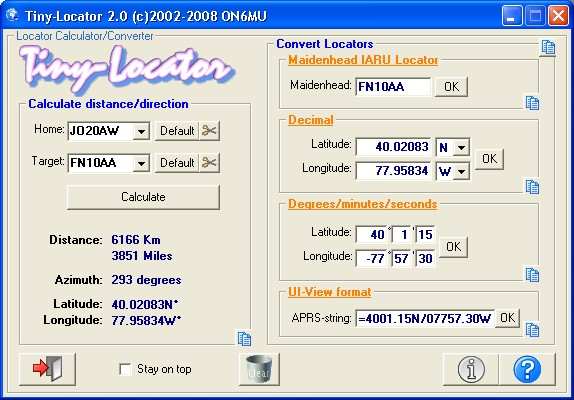Click OK next to the APRS-string field

pos(507,318)
